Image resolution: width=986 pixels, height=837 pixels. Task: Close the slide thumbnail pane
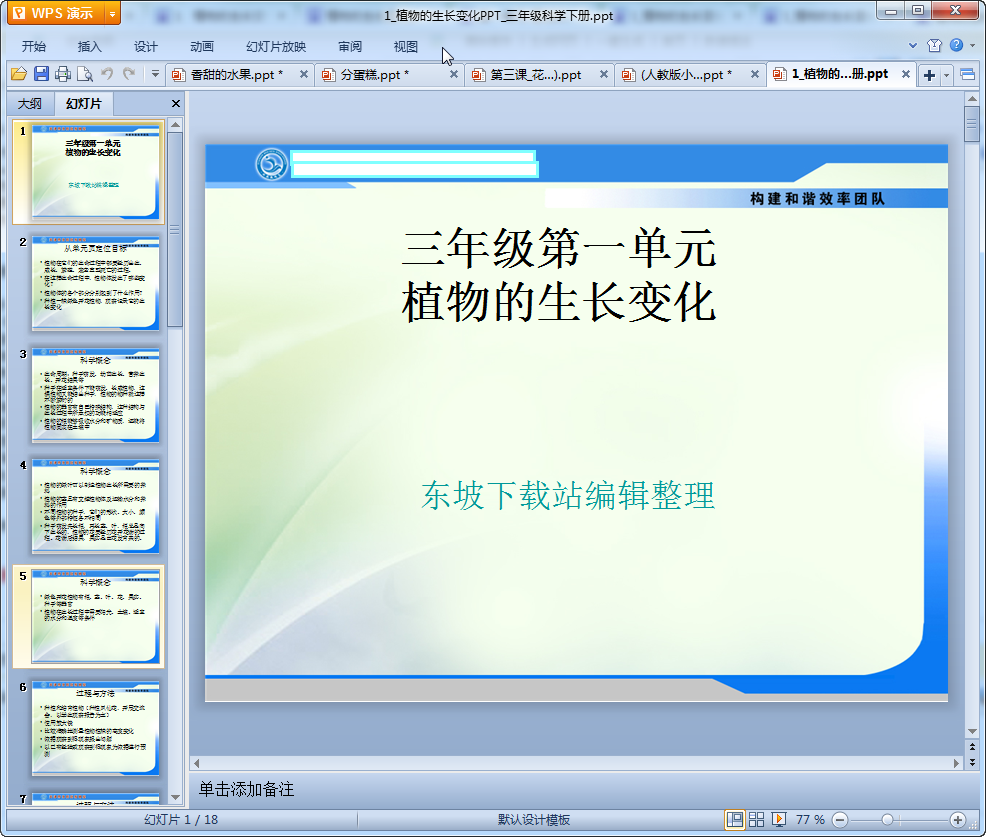175,104
